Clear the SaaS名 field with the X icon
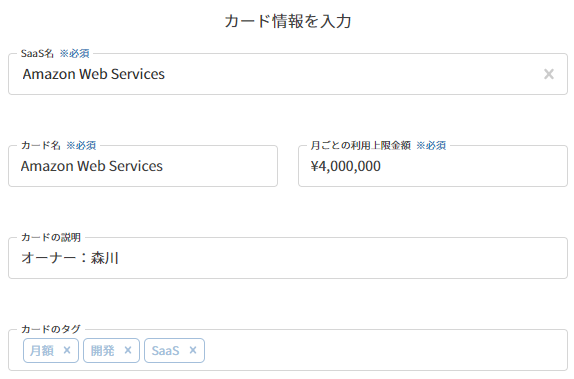574x379 pixels. click(548, 74)
